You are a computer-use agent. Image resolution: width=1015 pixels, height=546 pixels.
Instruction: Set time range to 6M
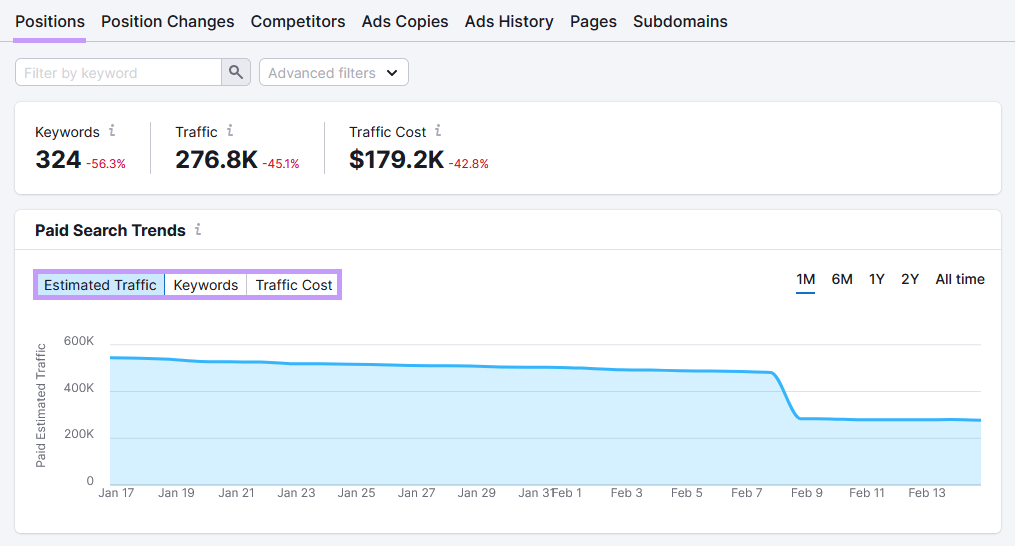tap(842, 279)
